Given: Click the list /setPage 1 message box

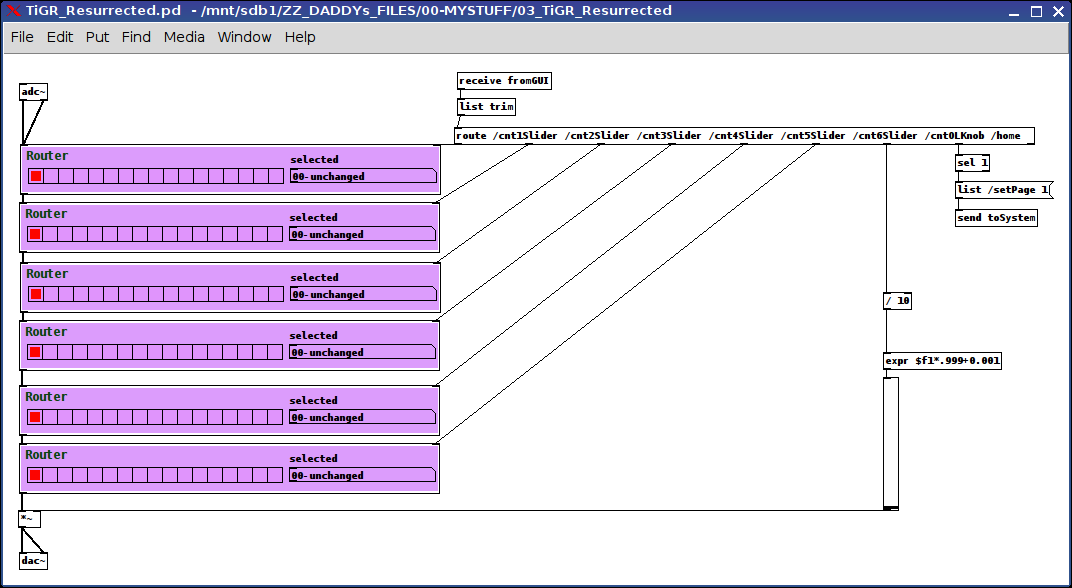Looking at the screenshot, I should tap(1004, 189).
